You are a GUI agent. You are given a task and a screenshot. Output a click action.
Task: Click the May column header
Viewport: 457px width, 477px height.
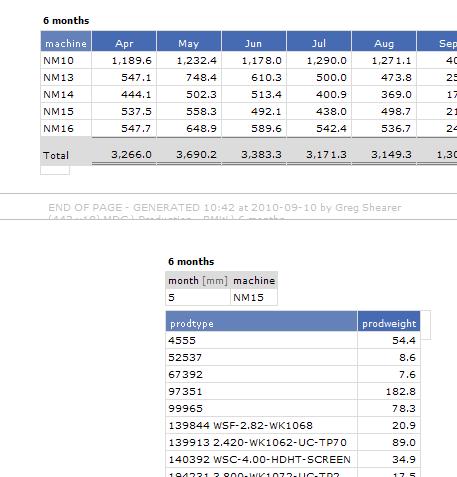(189, 42)
